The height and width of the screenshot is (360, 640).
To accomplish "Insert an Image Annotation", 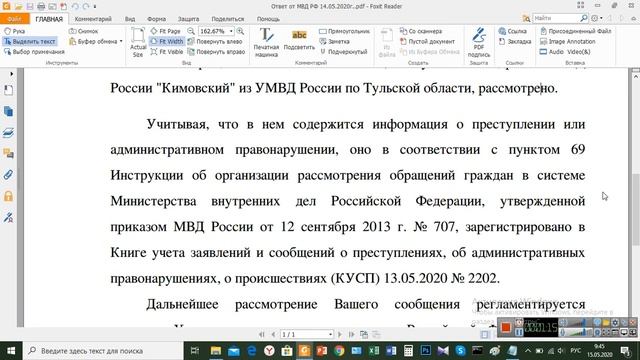I will pyautogui.click(x=567, y=41).
